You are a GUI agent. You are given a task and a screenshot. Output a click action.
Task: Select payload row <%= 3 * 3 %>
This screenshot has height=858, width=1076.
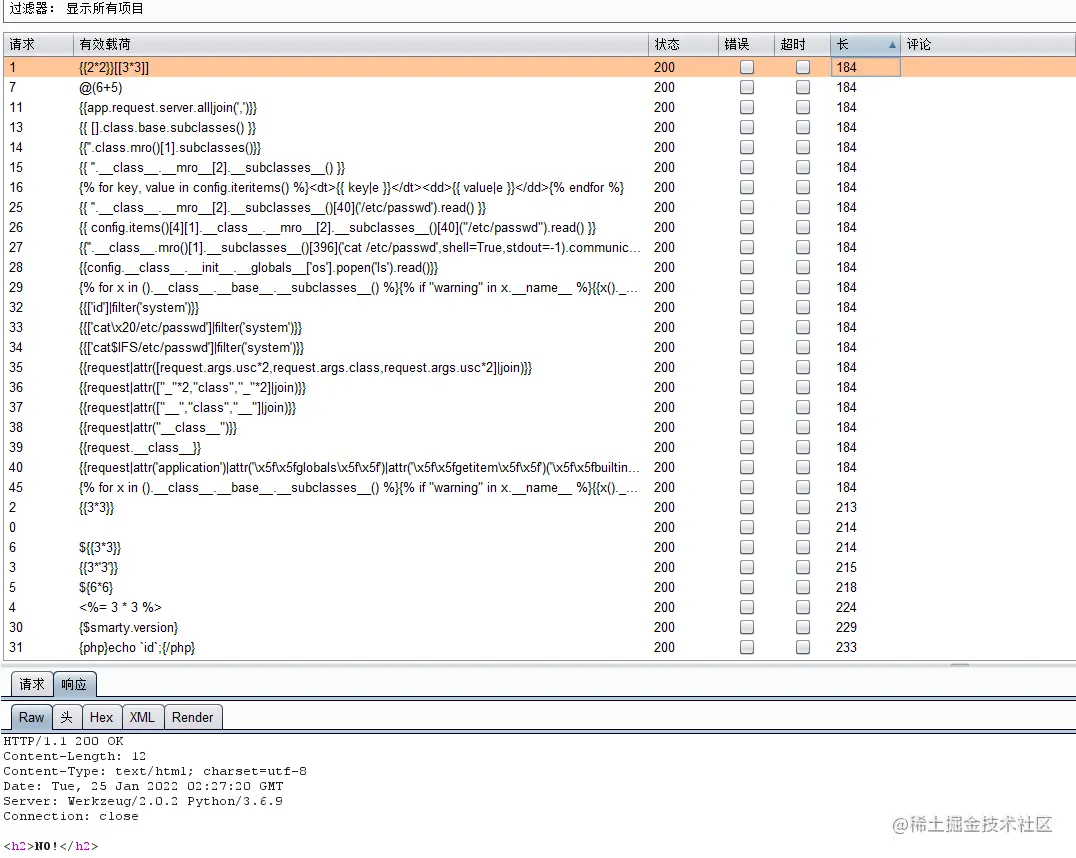tap(538, 607)
